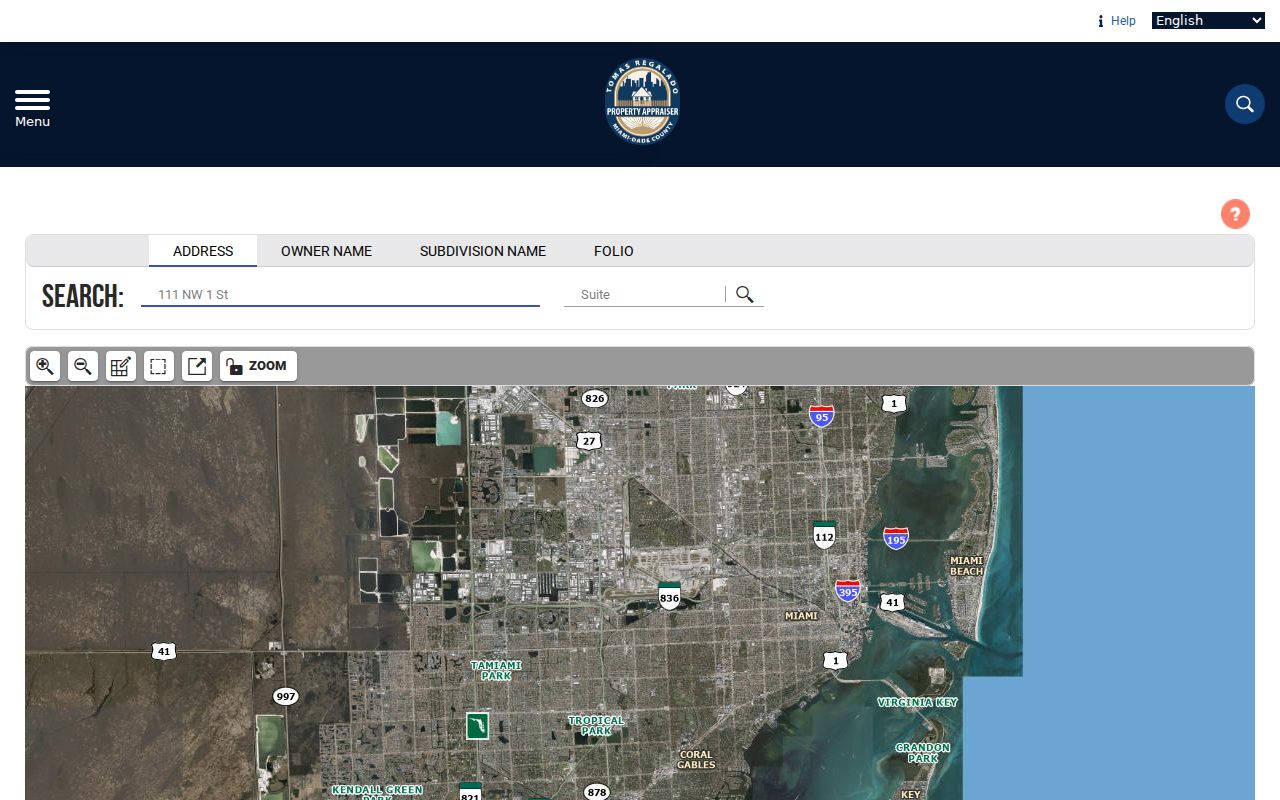The height and width of the screenshot is (800, 1280).
Task: Toggle the ZOOM lock button
Action: pyautogui.click(x=258, y=366)
